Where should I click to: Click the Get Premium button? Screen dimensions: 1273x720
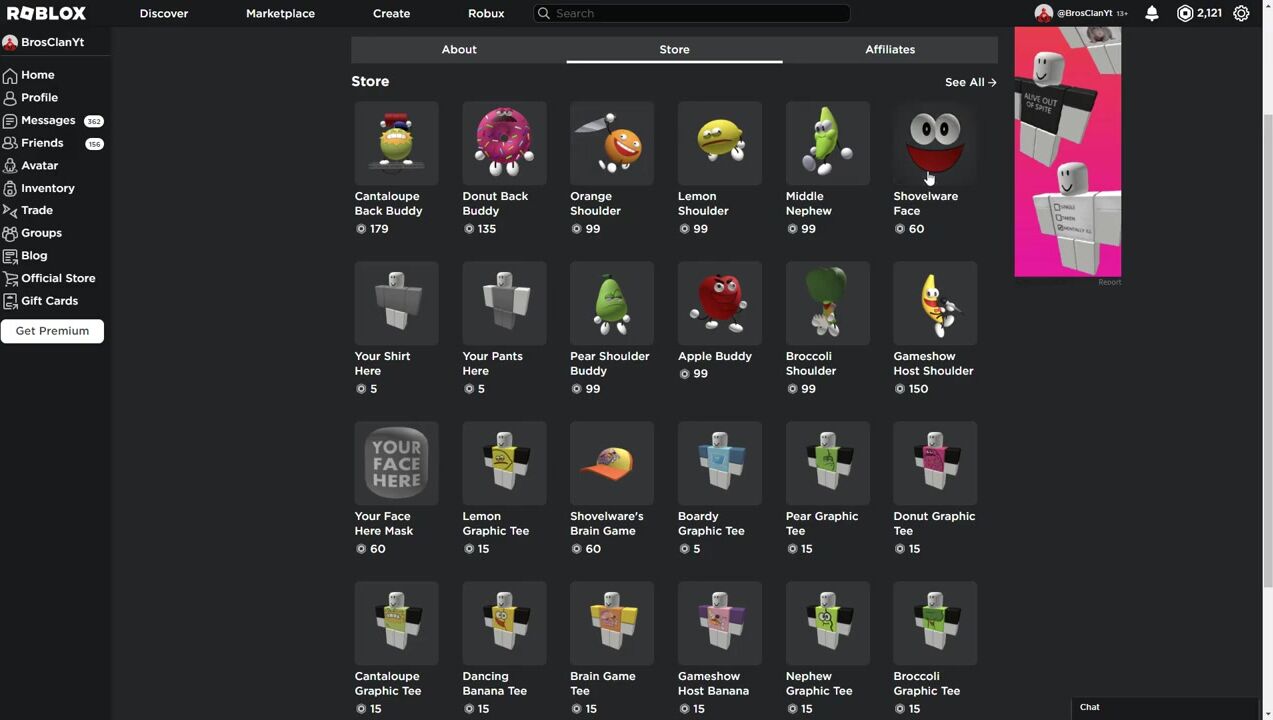coord(52,331)
